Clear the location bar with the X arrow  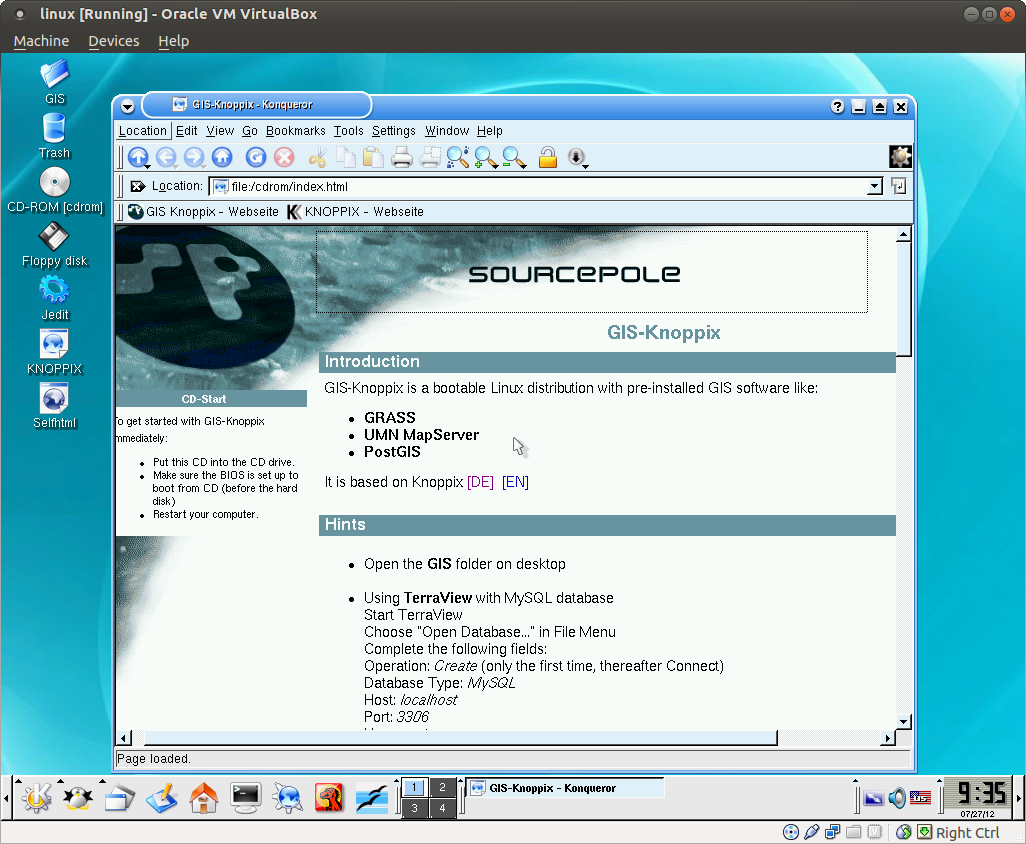point(137,186)
